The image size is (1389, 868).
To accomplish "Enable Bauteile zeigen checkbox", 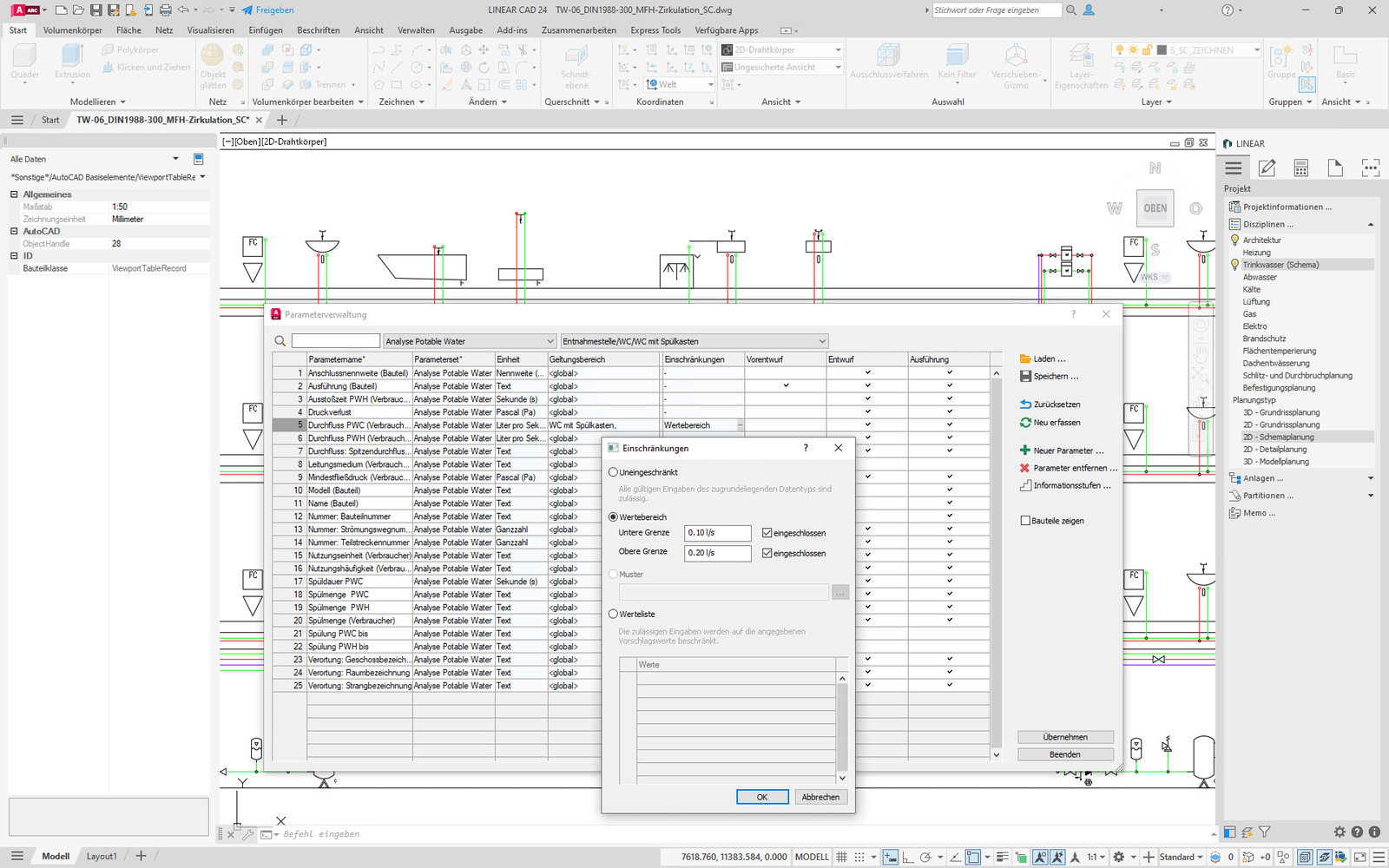I will [x=1025, y=521].
